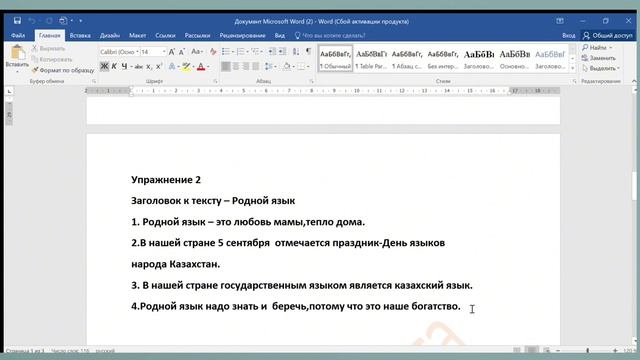Decrease paragraph indent
Viewport: 640px width, 360px height.
click(x=272, y=52)
